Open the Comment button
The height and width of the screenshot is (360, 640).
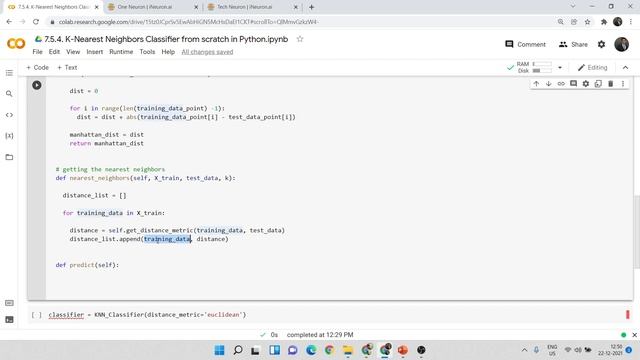click(x=525, y=44)
